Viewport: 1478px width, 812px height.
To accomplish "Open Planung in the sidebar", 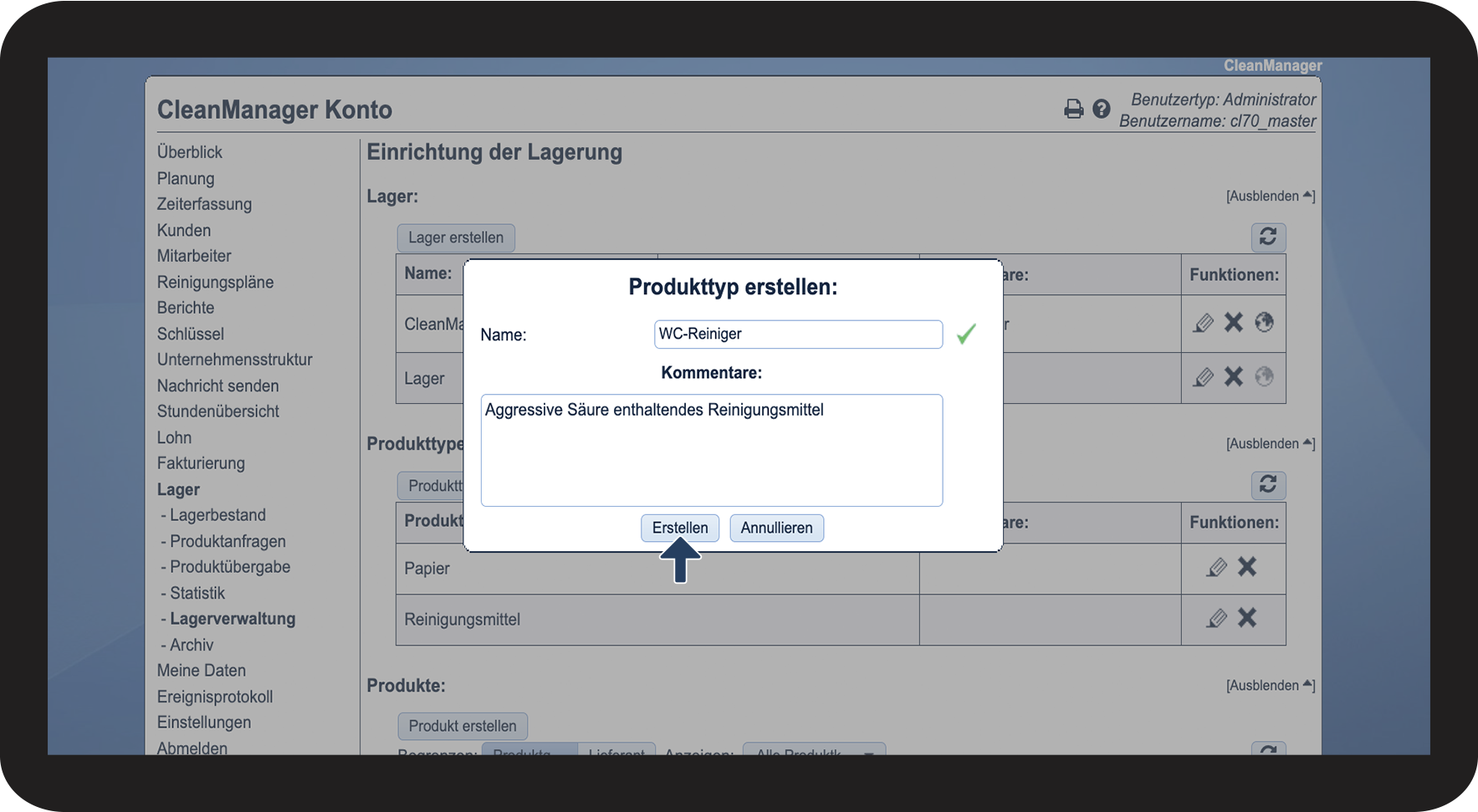I will pyautogui.click(x=186, y=178).
